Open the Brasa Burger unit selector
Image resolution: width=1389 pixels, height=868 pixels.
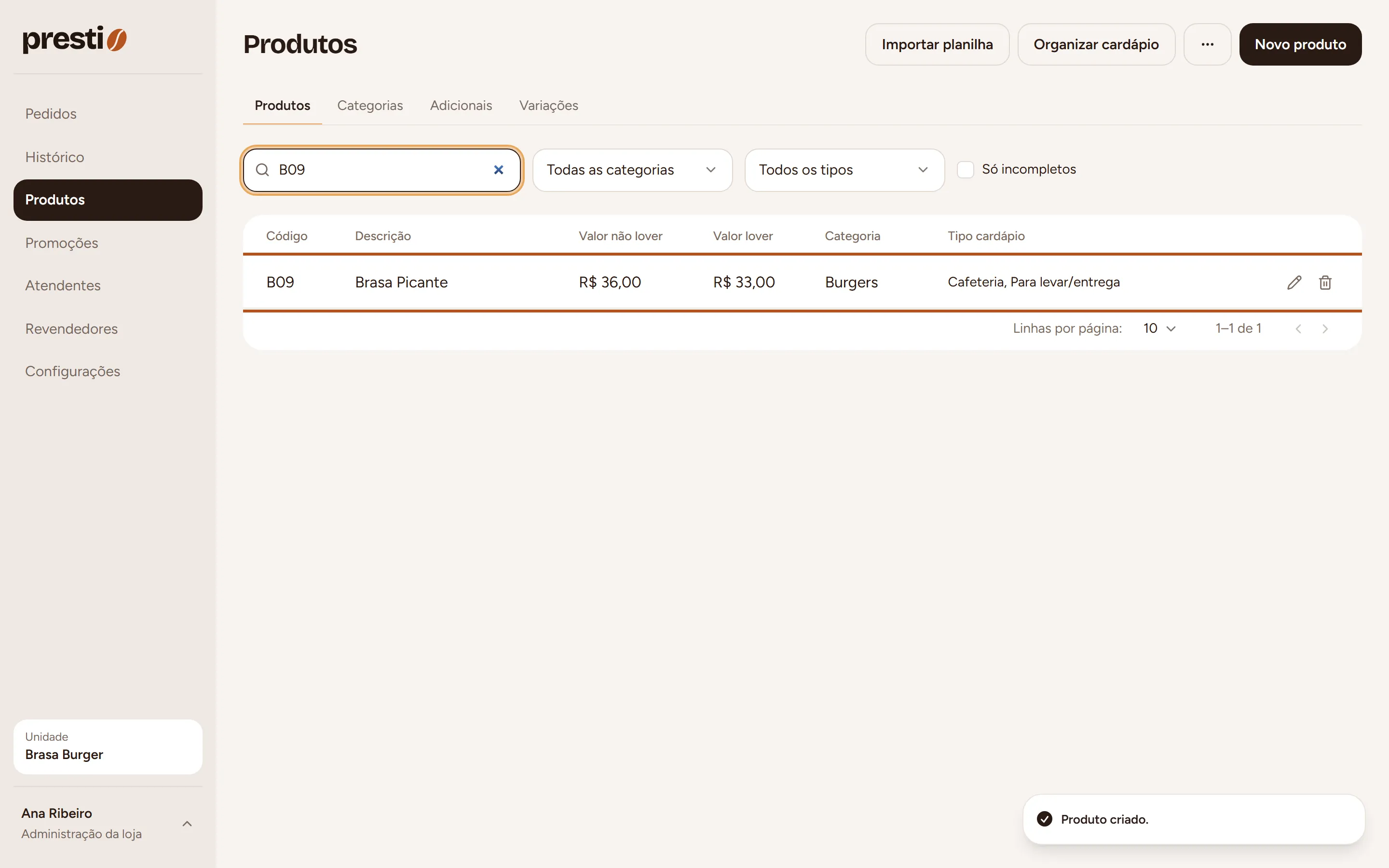point(108,746)
